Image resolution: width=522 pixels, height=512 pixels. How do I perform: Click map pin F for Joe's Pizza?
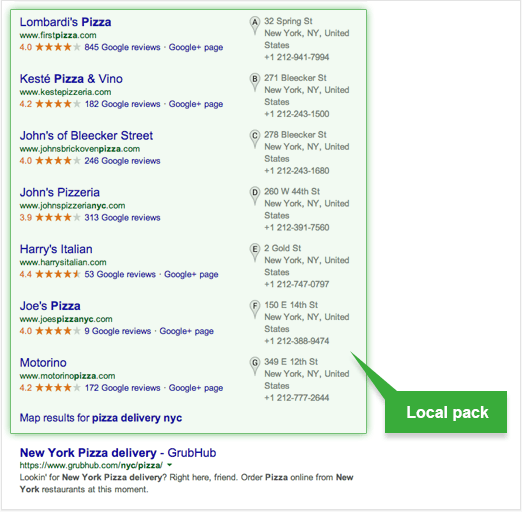tap(255, 309)
